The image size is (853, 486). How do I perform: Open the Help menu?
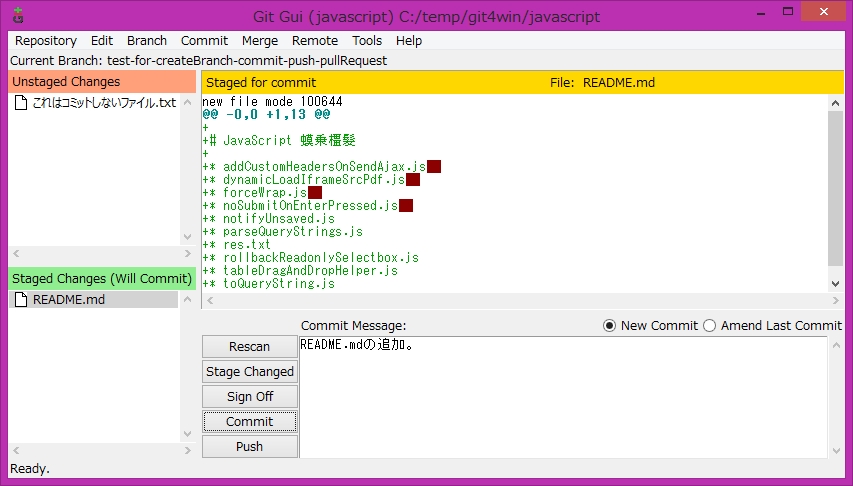(409, 41)
